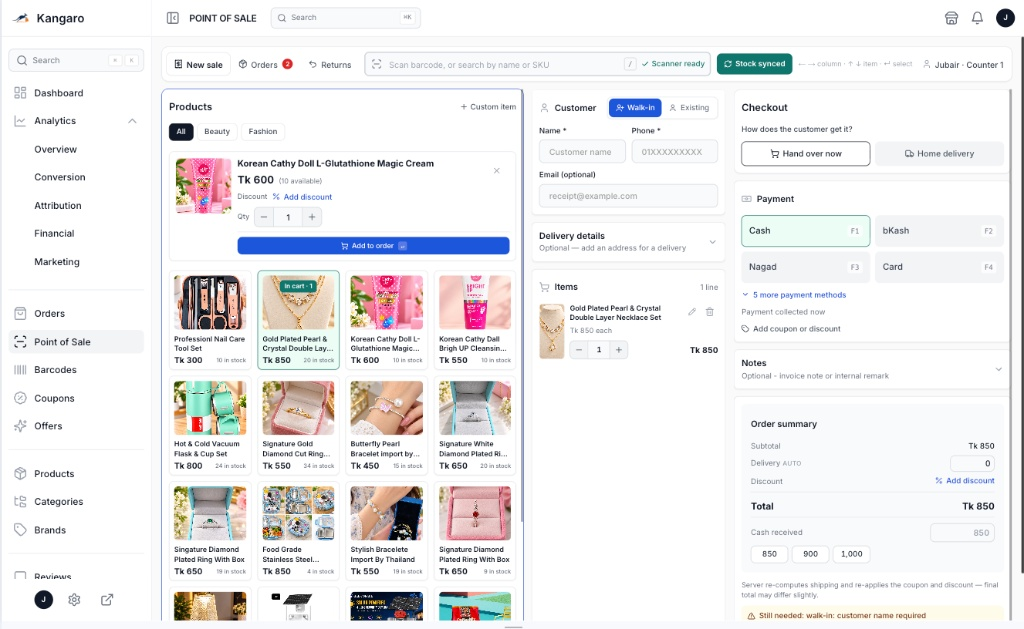1024x629 pixels.
Task: Filter products by Beauty tab
Action: tap(217, 132)
